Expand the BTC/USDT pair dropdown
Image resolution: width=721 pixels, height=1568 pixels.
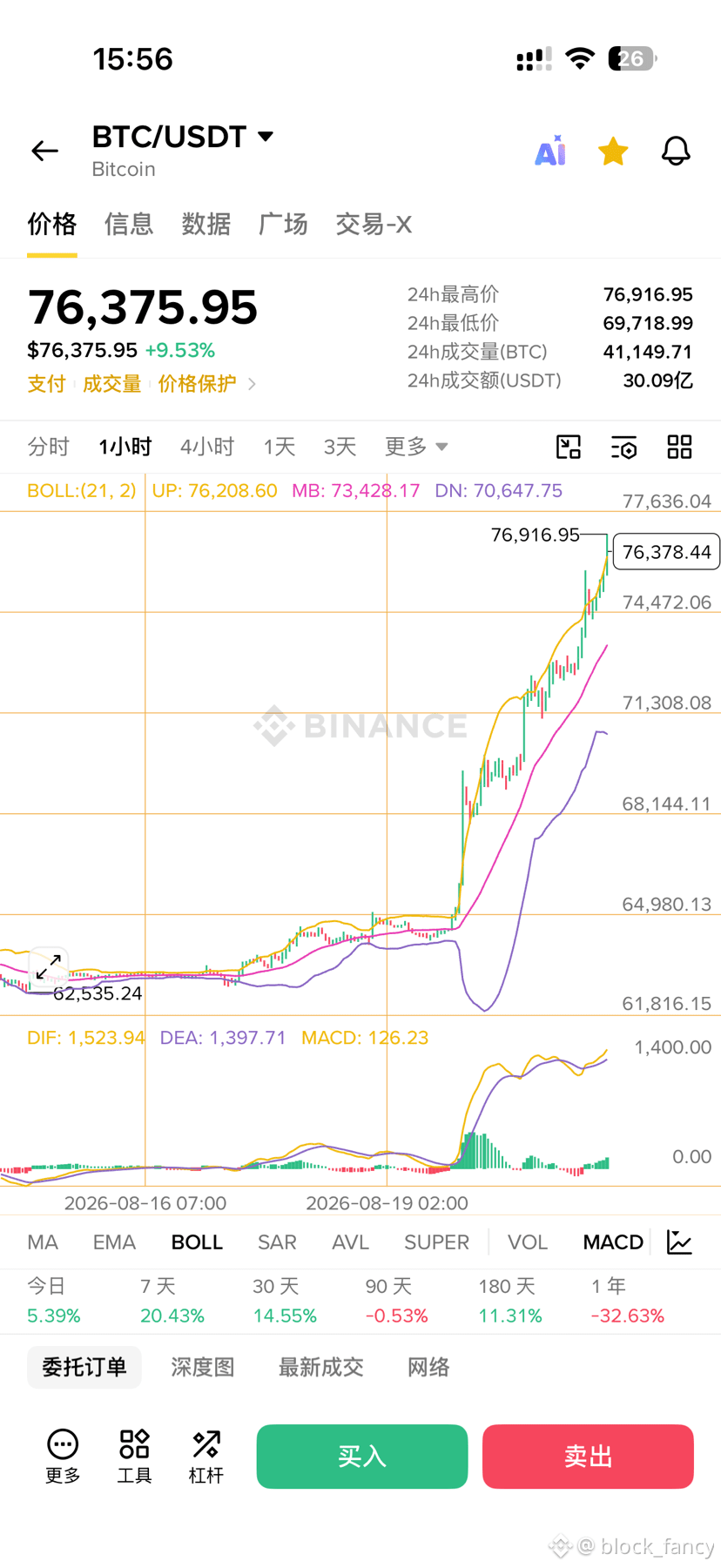click(266, 137)
